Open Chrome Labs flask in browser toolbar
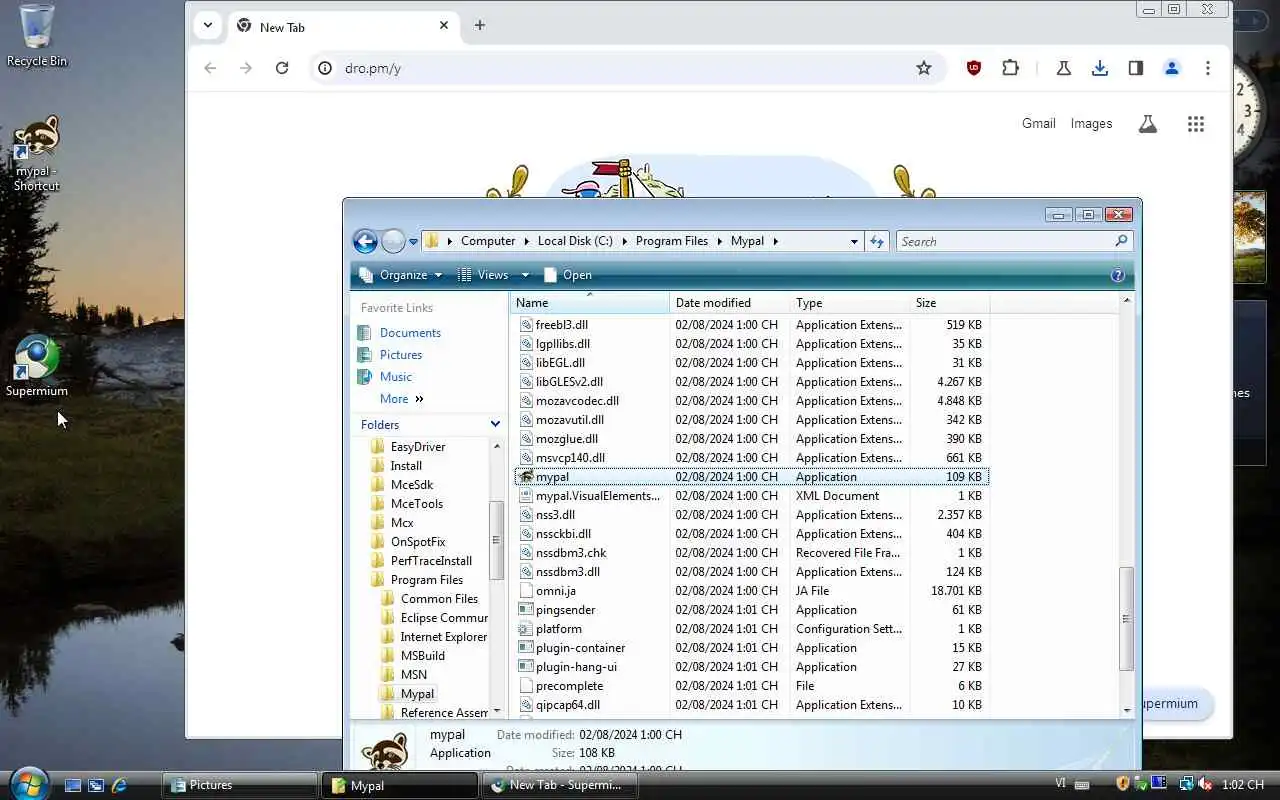The width and height of the screenshot is (1280, 800). point(1064,68)
